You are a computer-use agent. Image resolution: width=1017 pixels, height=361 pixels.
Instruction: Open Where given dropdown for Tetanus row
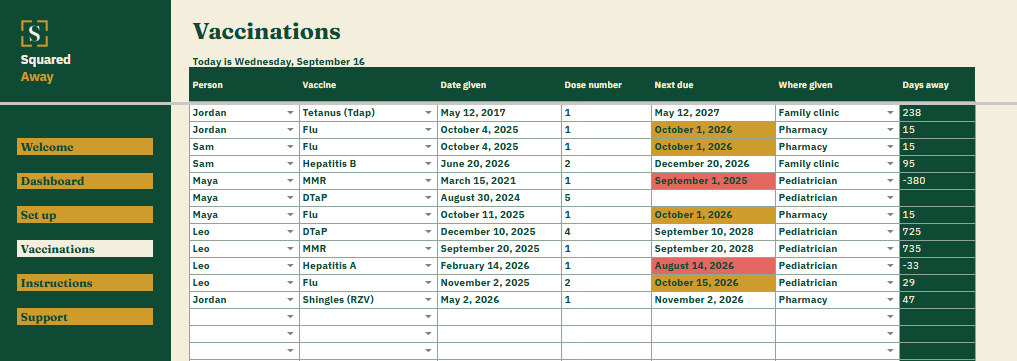(x=891, y=113)
